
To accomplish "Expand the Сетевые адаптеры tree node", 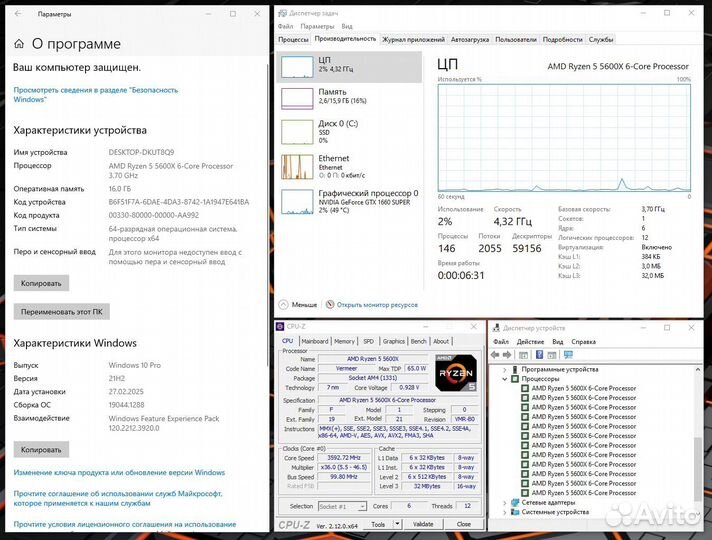I will [504, 503].
